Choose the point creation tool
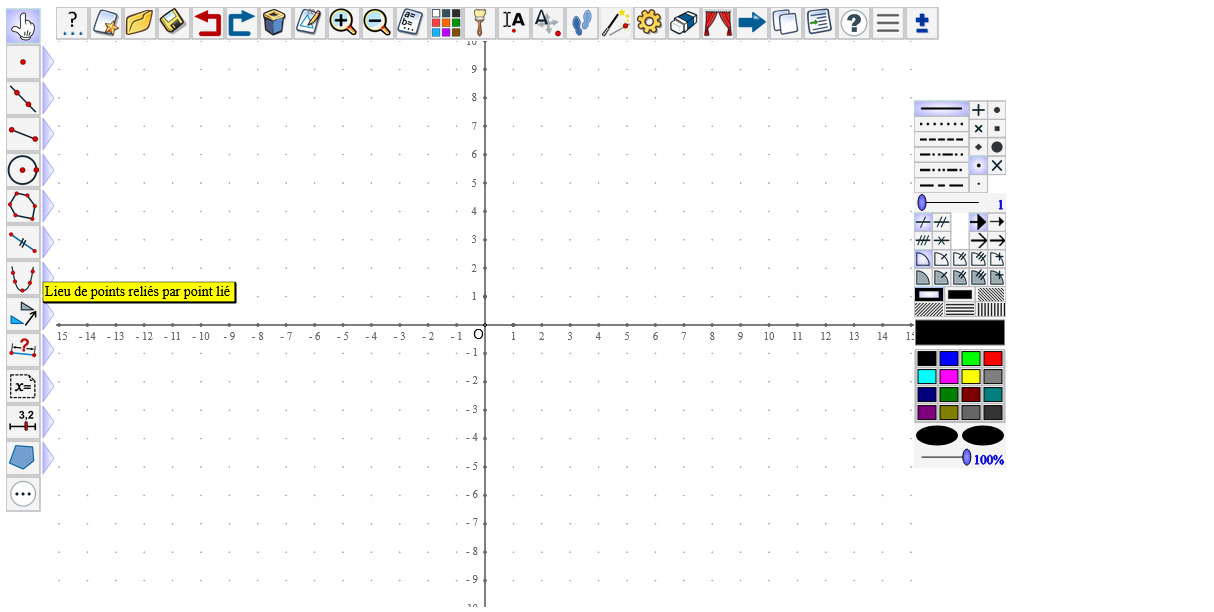 (23, 62)
